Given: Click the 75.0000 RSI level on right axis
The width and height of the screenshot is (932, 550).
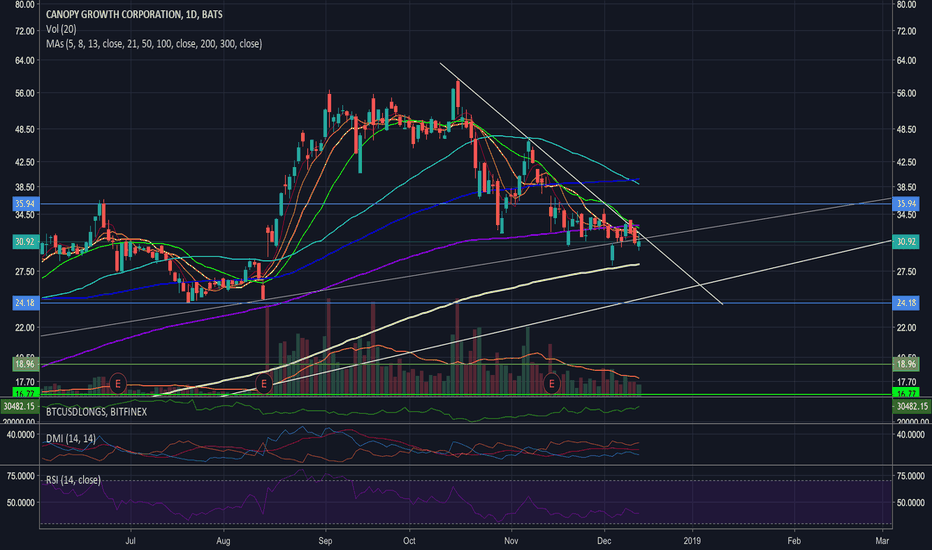Looking at the screenshot, I should point(911,476).
